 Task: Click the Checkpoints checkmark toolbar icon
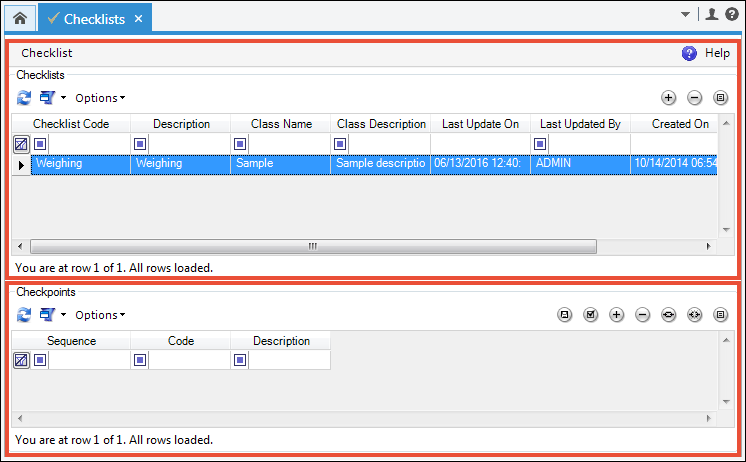click(590, 315)
